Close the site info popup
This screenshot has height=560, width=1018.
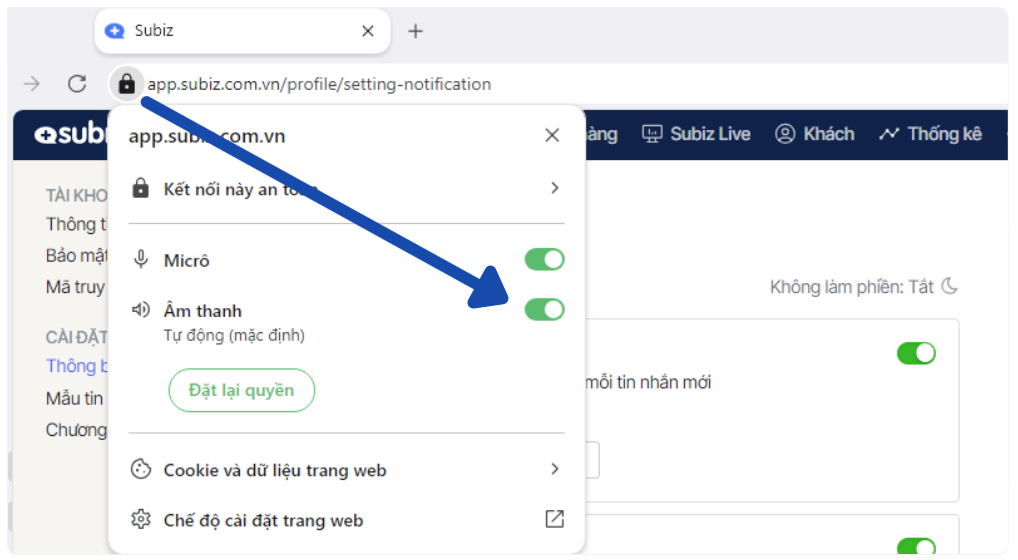coord(552,135)
